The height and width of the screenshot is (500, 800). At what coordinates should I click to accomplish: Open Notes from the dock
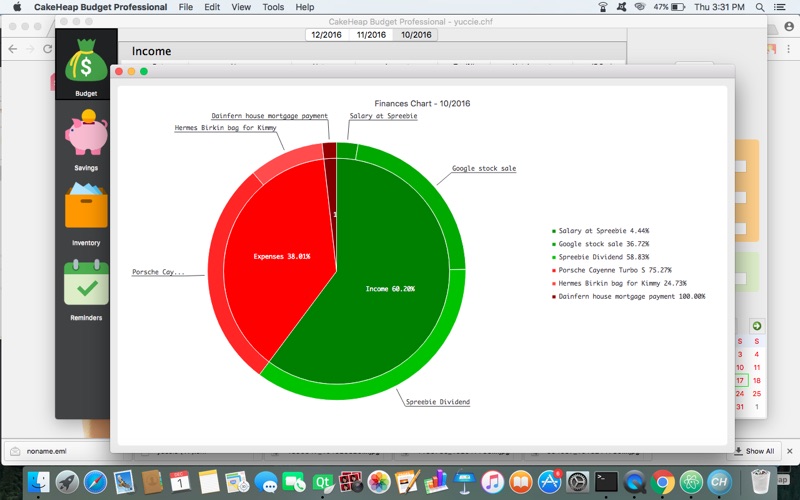pyautogui.click(x=209, y=482)
